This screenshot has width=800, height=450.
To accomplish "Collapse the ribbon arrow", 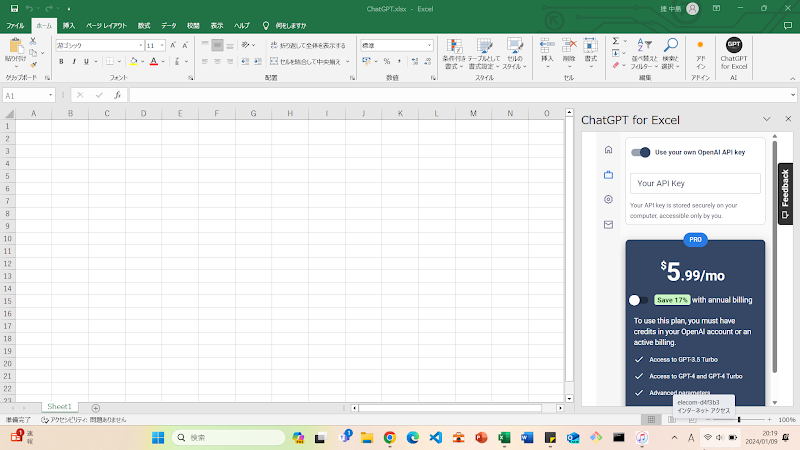I will 792,78.
